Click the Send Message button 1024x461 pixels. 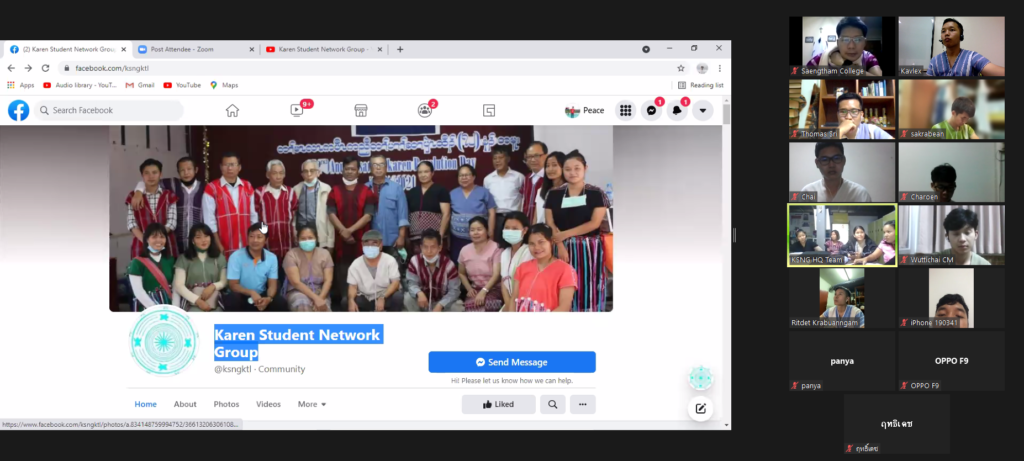pos(512,362)
